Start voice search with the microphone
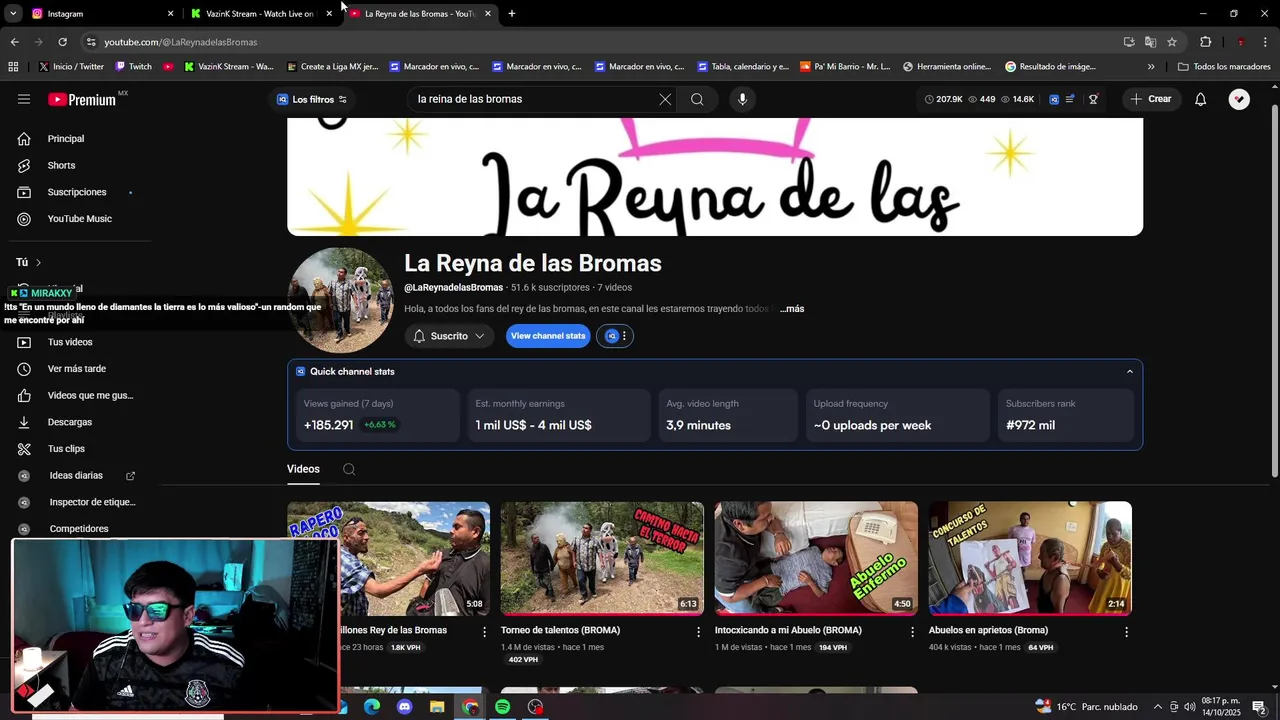 pyautogui.click(x=742, y=99)
